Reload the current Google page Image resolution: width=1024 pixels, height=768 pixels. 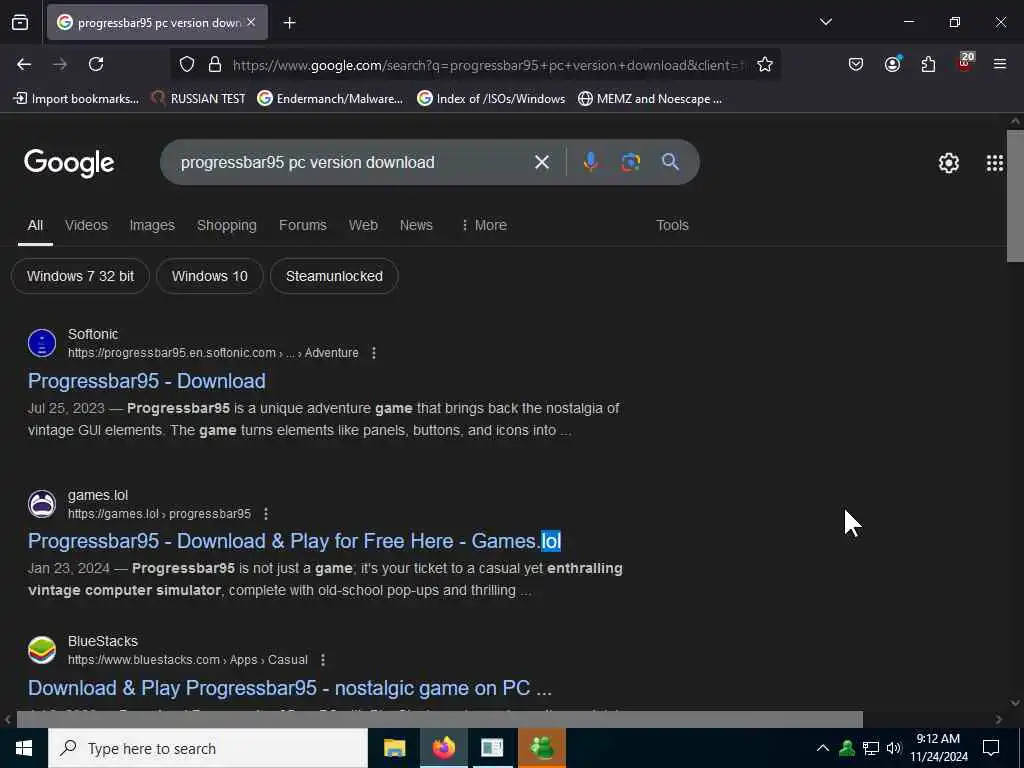[96, 64]
